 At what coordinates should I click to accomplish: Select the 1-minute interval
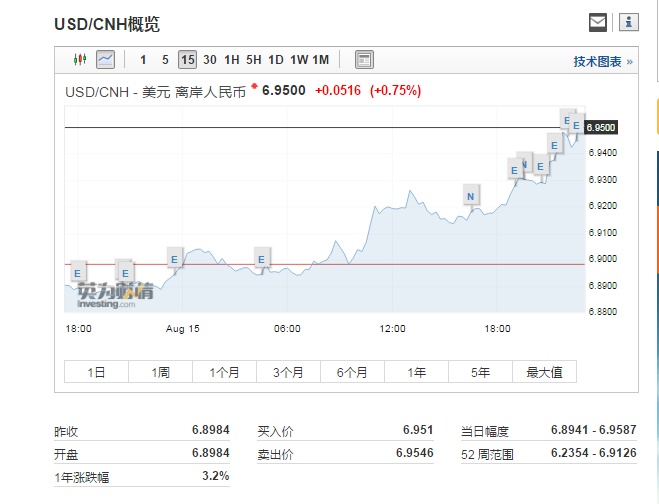143,60
